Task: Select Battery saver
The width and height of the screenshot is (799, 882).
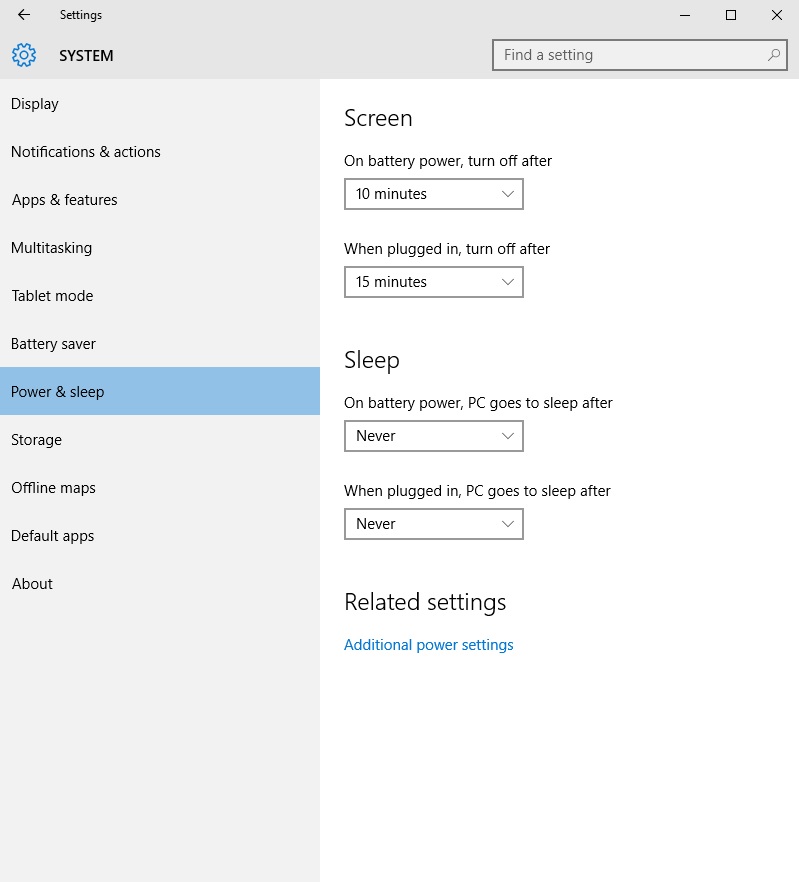Action: coord(160,344)
